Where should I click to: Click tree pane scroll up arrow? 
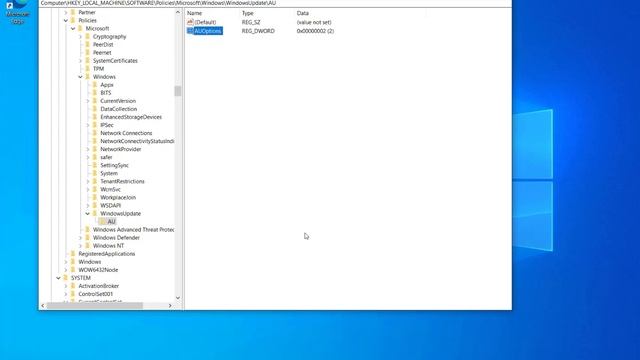click(178, 12)
